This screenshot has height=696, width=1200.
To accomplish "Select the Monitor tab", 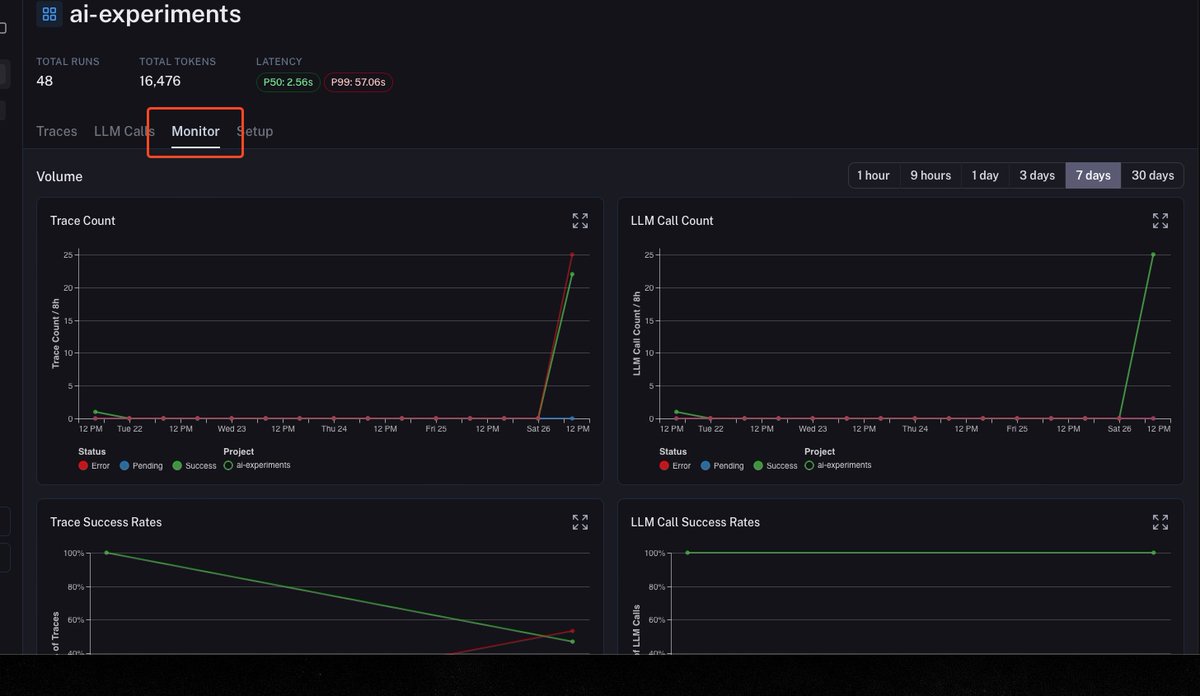I will tap(195, 131).
